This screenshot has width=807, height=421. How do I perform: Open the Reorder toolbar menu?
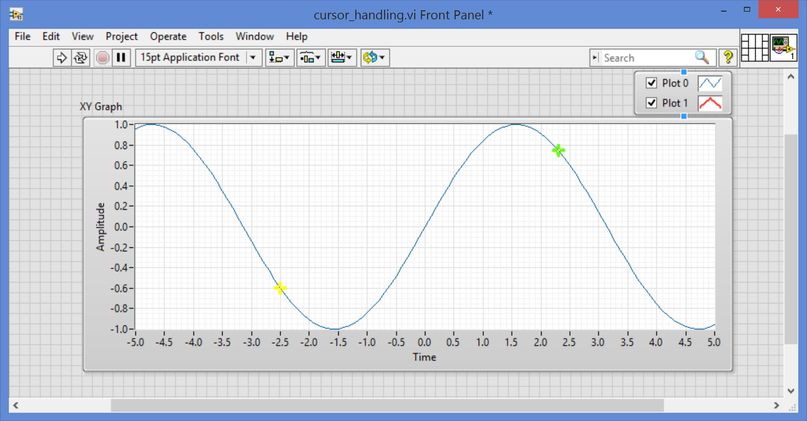tap(374, 57)
